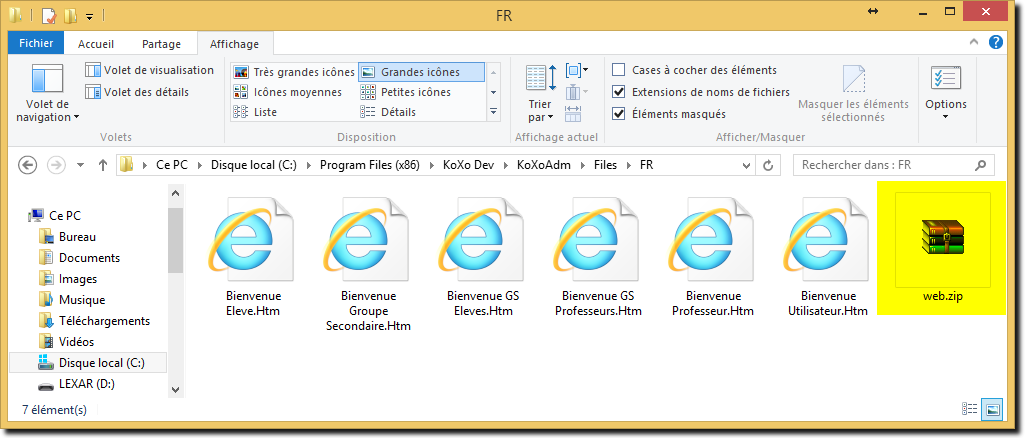The height and width of the screenshot is (438, 1025).
Task: Select the web.zip archive file
Action: pos(943,249)
